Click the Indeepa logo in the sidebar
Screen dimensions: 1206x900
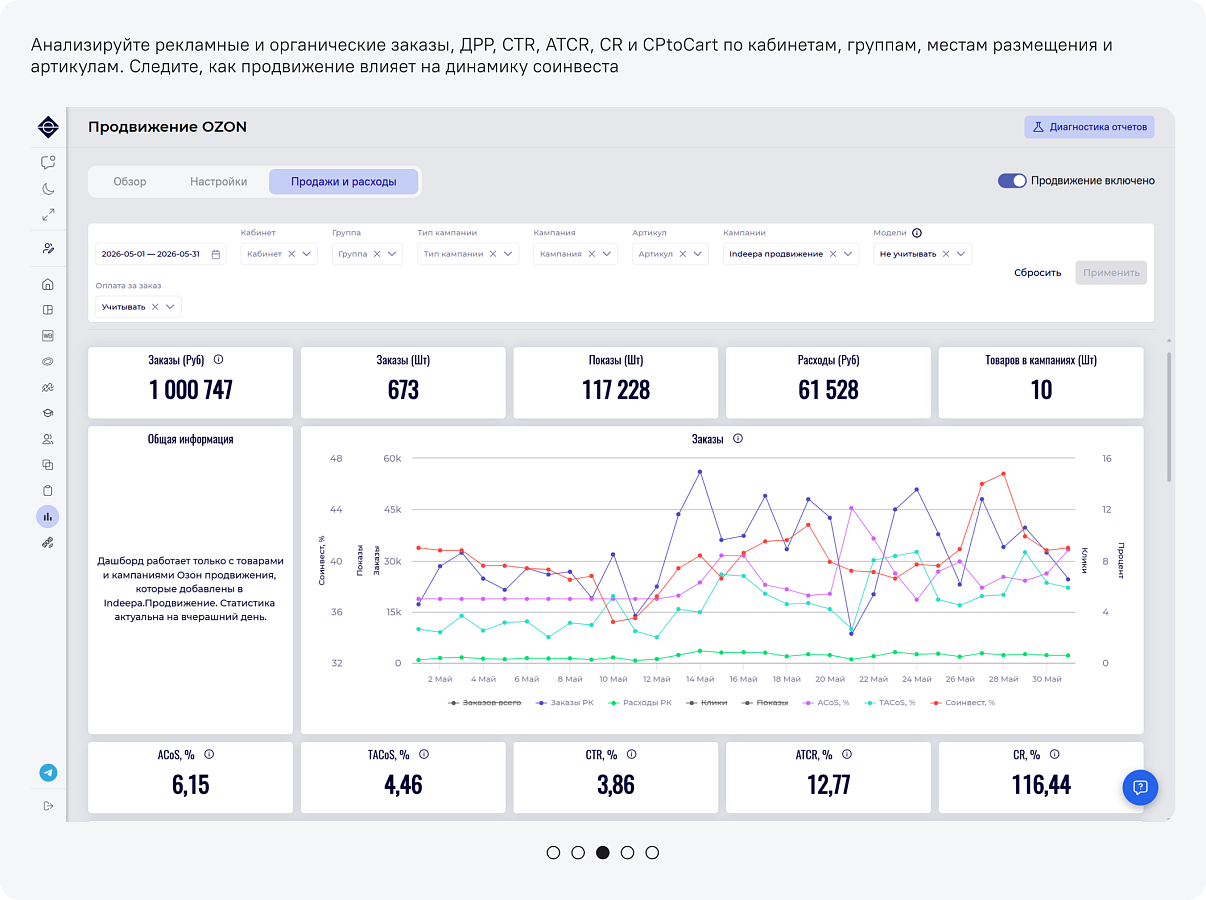pyautogui.click(x=48, y=127)
